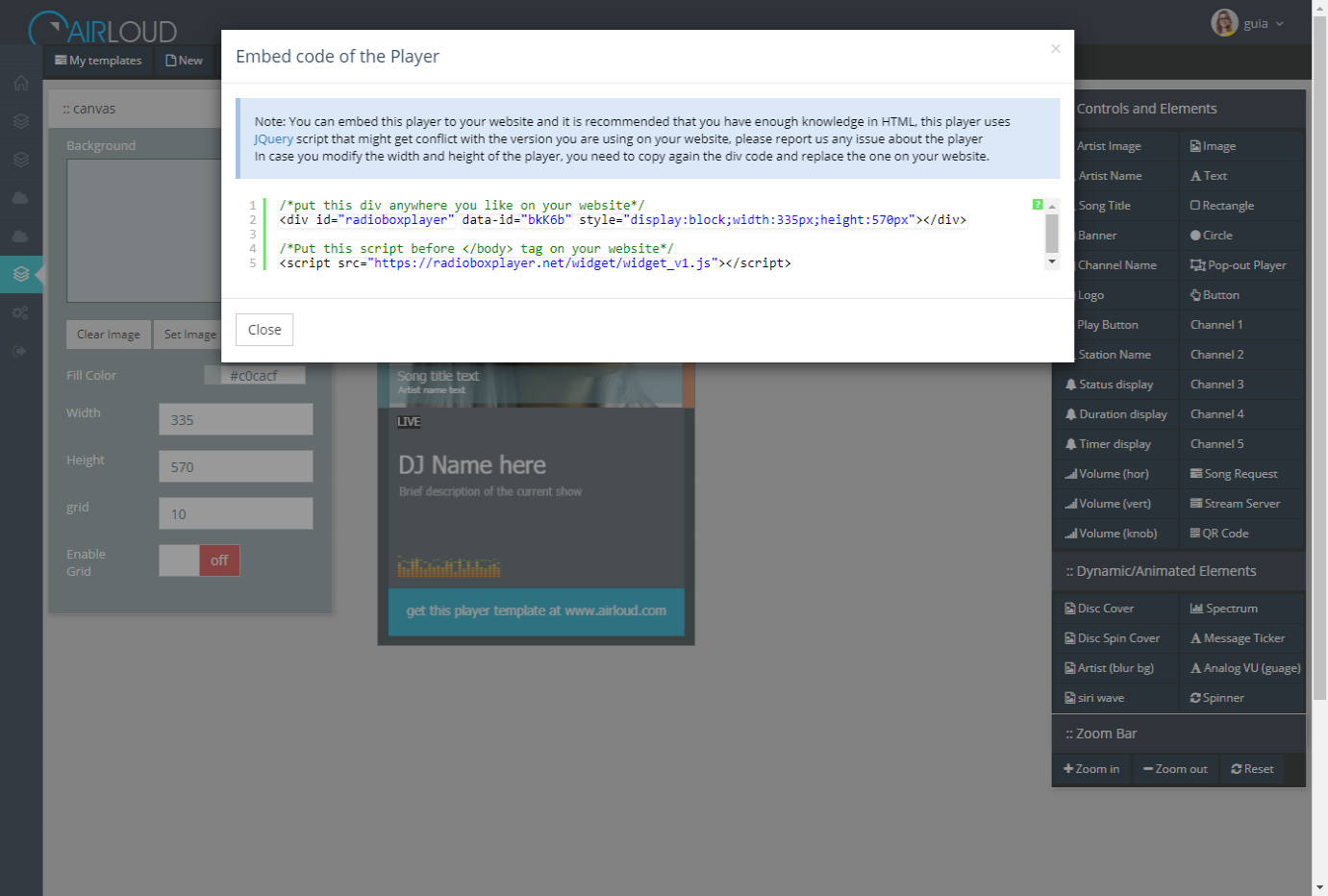Click Song title text on preview
Screen dimensions: 1328x896
click(x=438, y=376)
